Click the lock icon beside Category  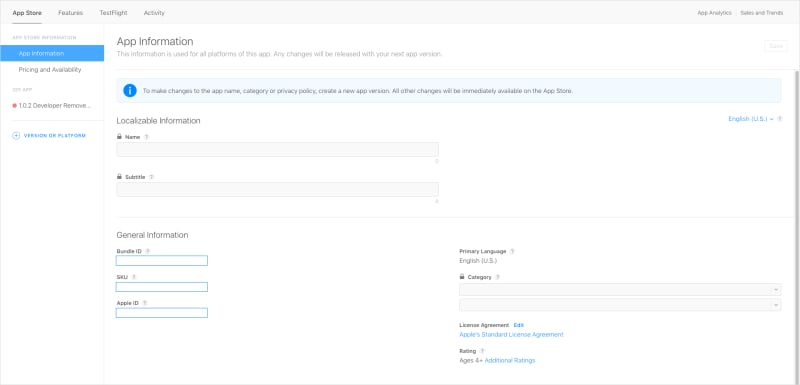point(462,276)
